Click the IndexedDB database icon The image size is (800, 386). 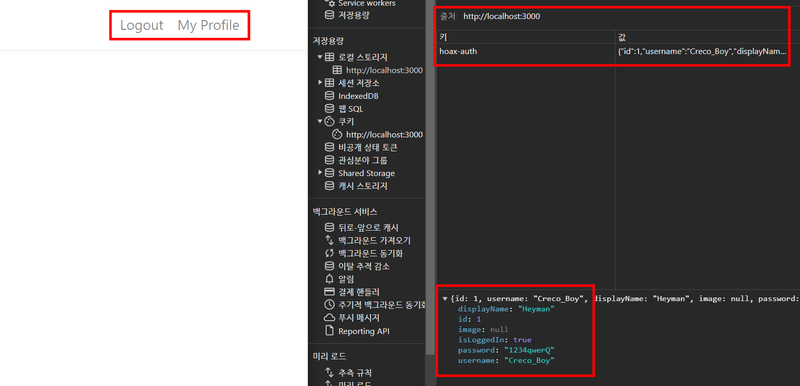pos(330,96)
